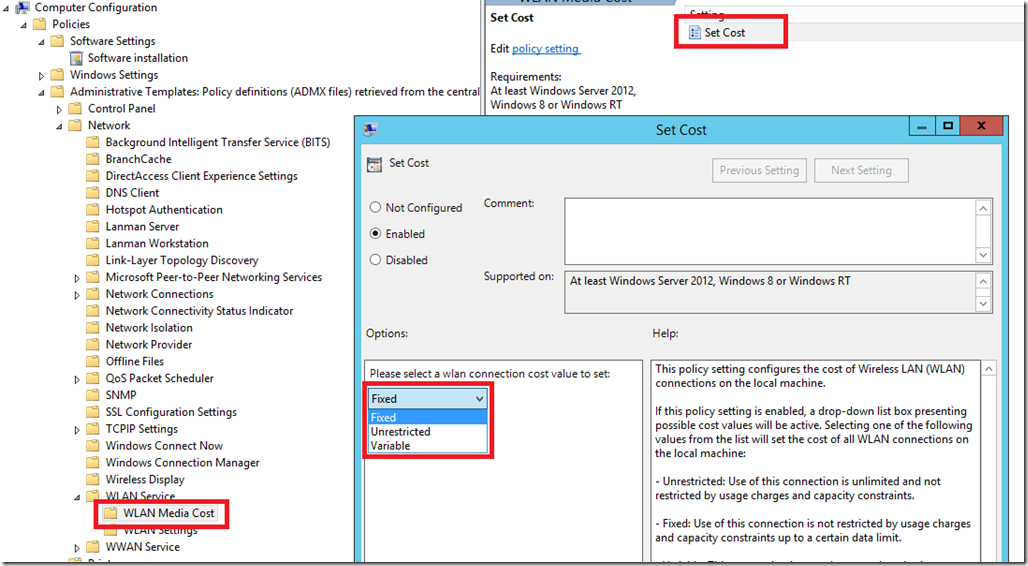Open the policy setting edit link
This screenshot has width=1028, height=566.
546,49
